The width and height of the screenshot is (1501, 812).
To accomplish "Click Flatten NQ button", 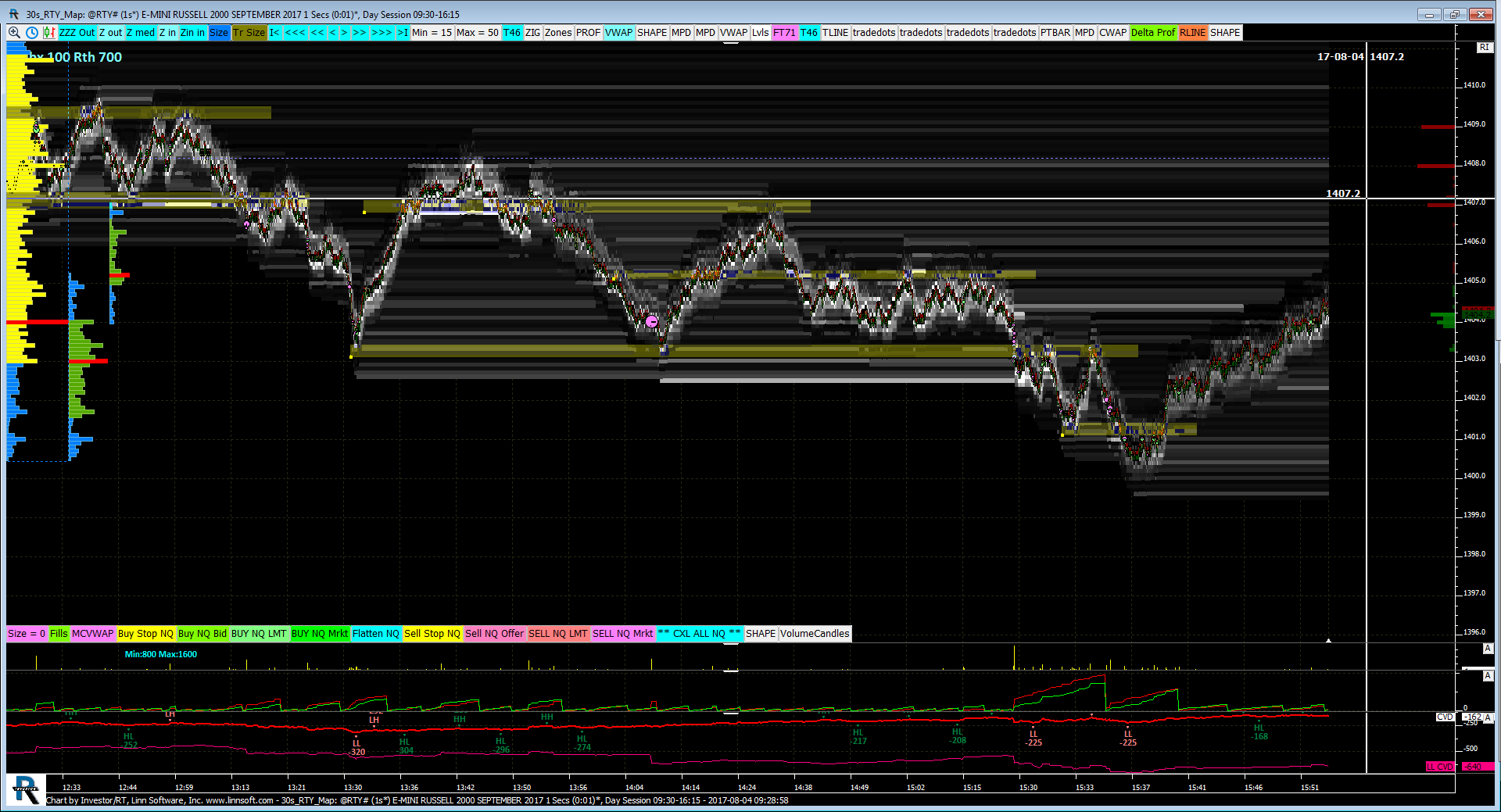I will [376, 634].
